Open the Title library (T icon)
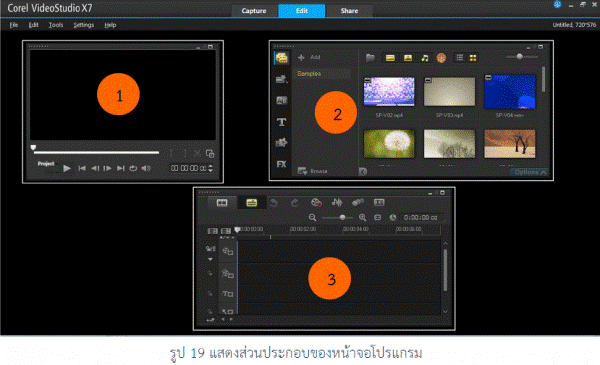 (281, 122)
